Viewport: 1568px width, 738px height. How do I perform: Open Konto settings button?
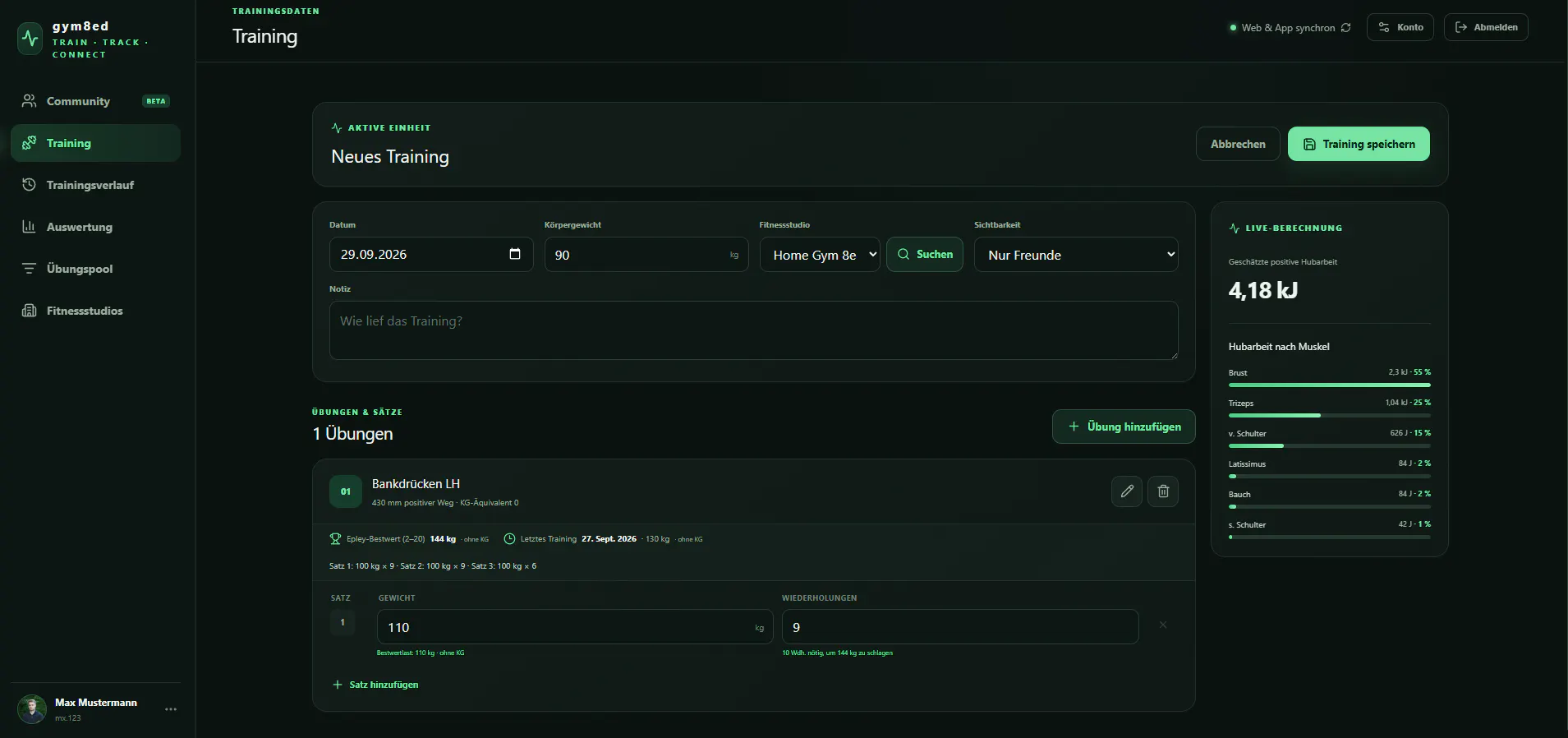1400,27
